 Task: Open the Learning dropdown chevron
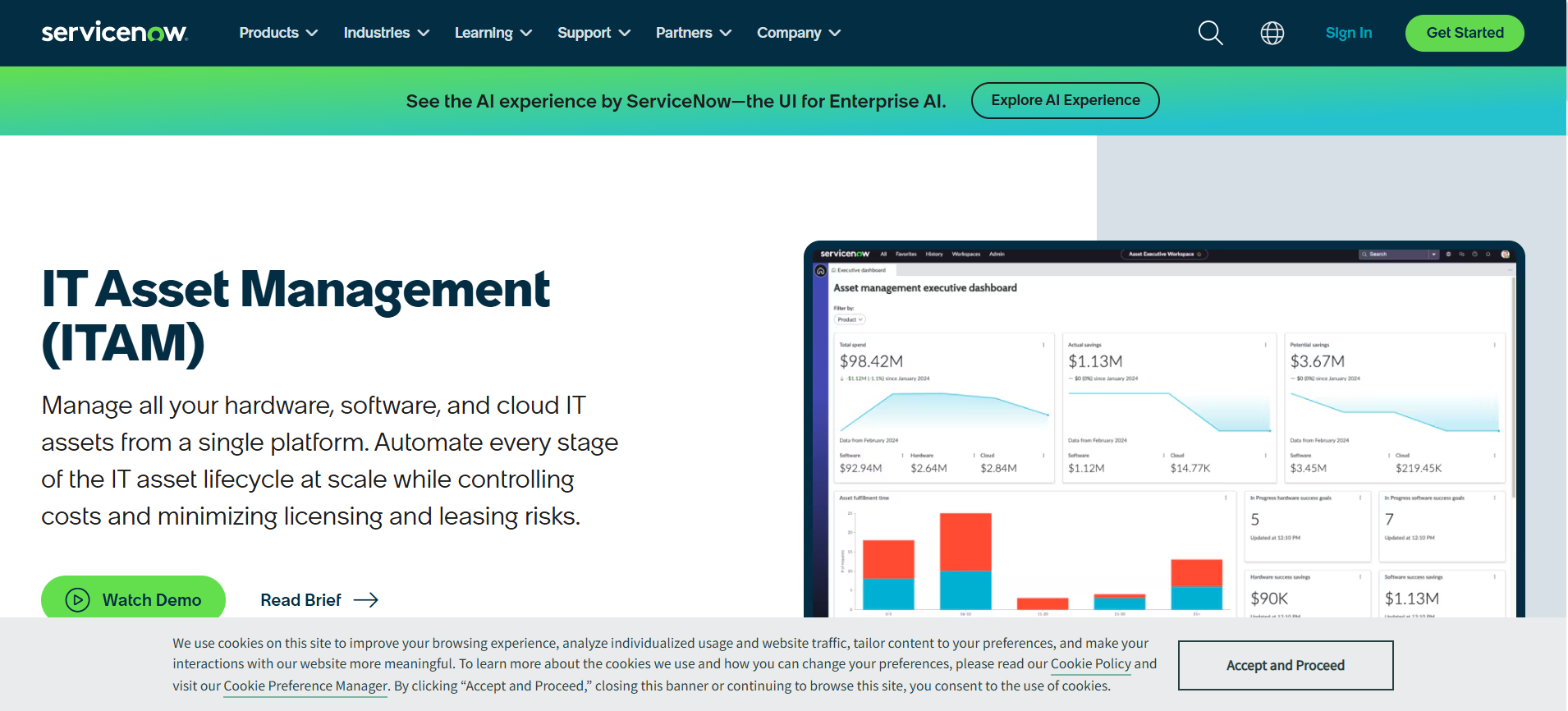[x=526, y=33]
